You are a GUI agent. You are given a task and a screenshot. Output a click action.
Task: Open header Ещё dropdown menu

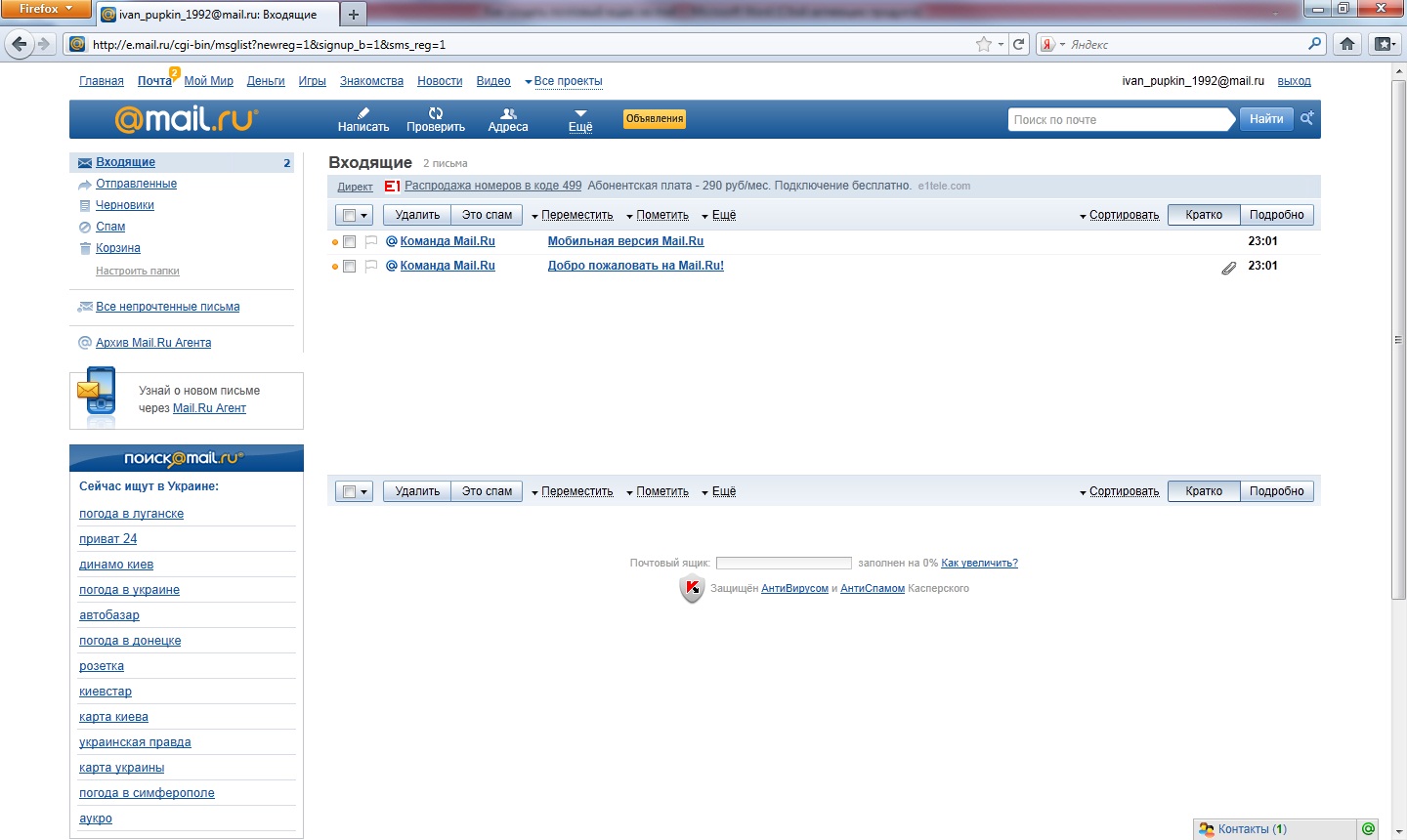point(580,121)
